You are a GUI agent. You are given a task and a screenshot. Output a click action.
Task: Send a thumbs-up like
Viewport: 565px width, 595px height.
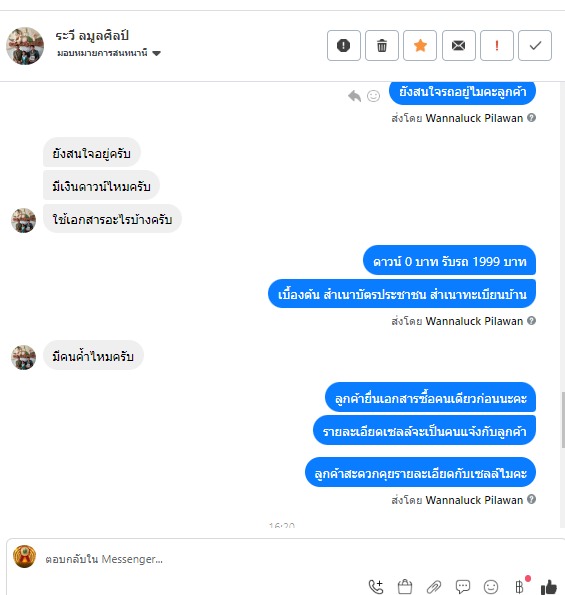pos(549,587)
